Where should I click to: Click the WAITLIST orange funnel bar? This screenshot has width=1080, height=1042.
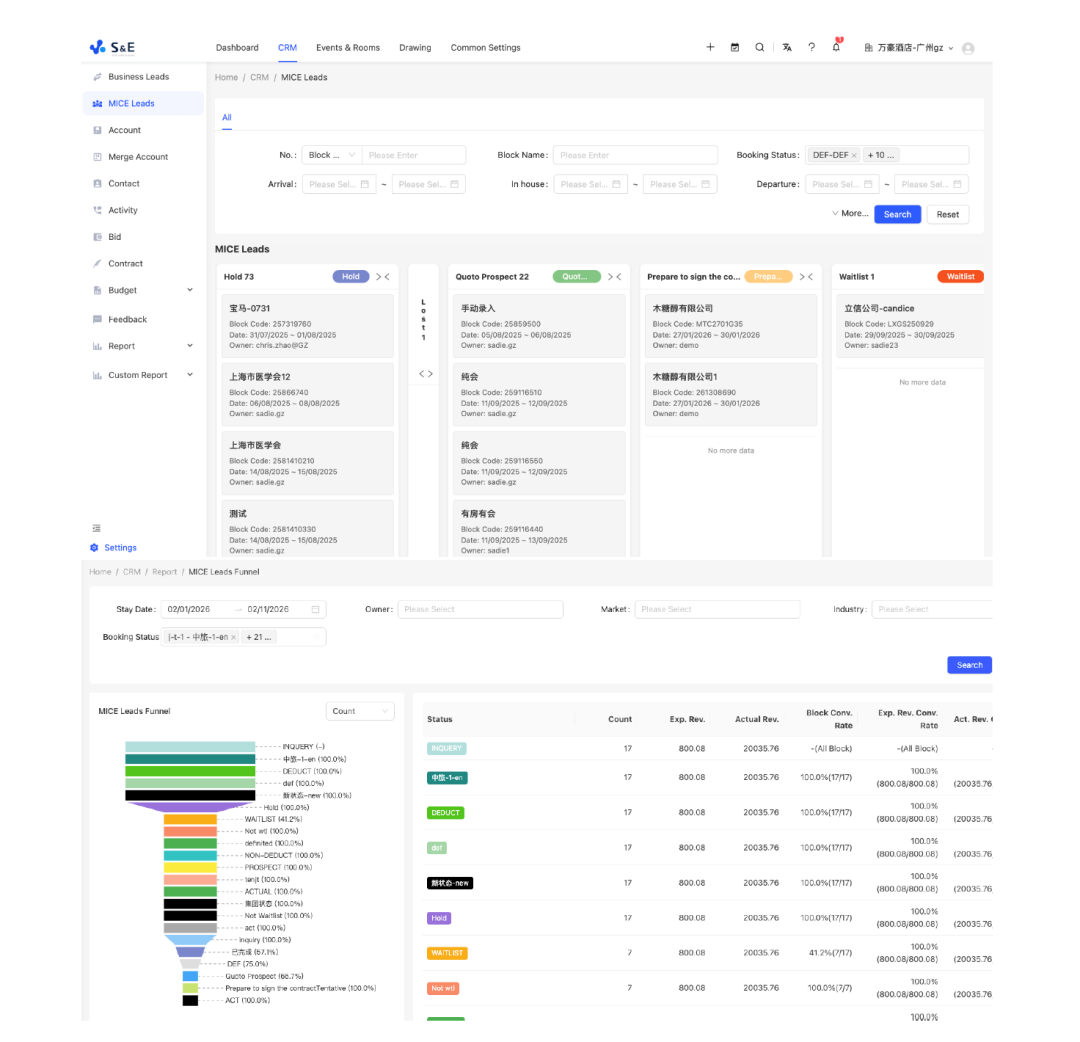pyautogui.click(x=190, y=820)
